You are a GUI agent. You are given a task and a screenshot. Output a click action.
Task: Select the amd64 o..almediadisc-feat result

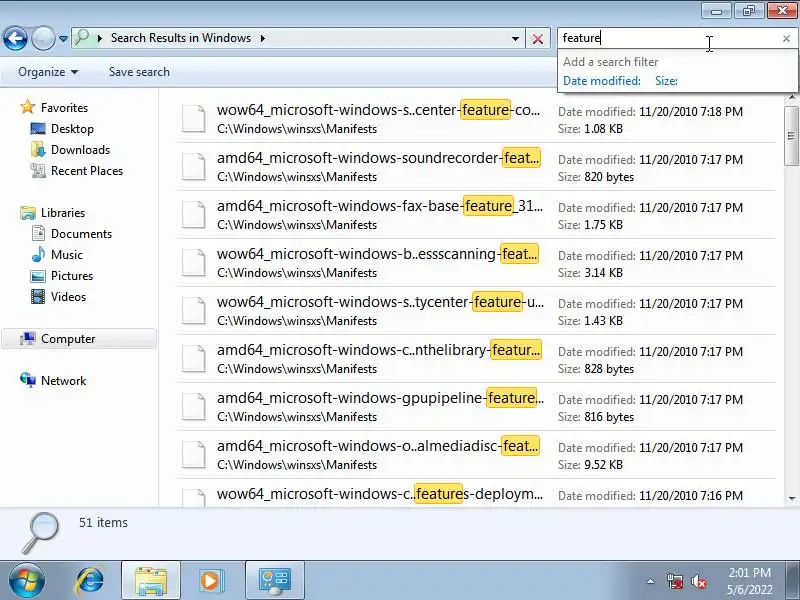pos(476,455)
